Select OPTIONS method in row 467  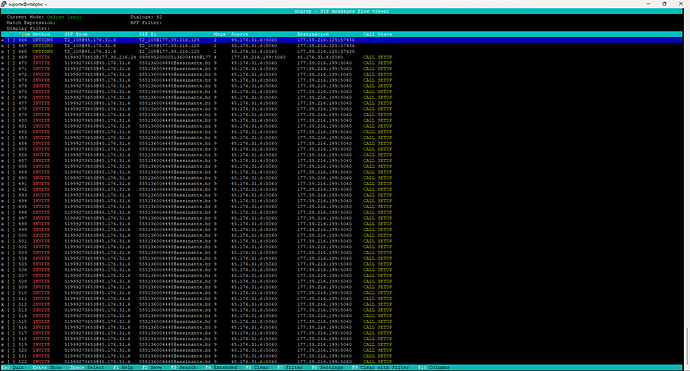tap(43, 46)
